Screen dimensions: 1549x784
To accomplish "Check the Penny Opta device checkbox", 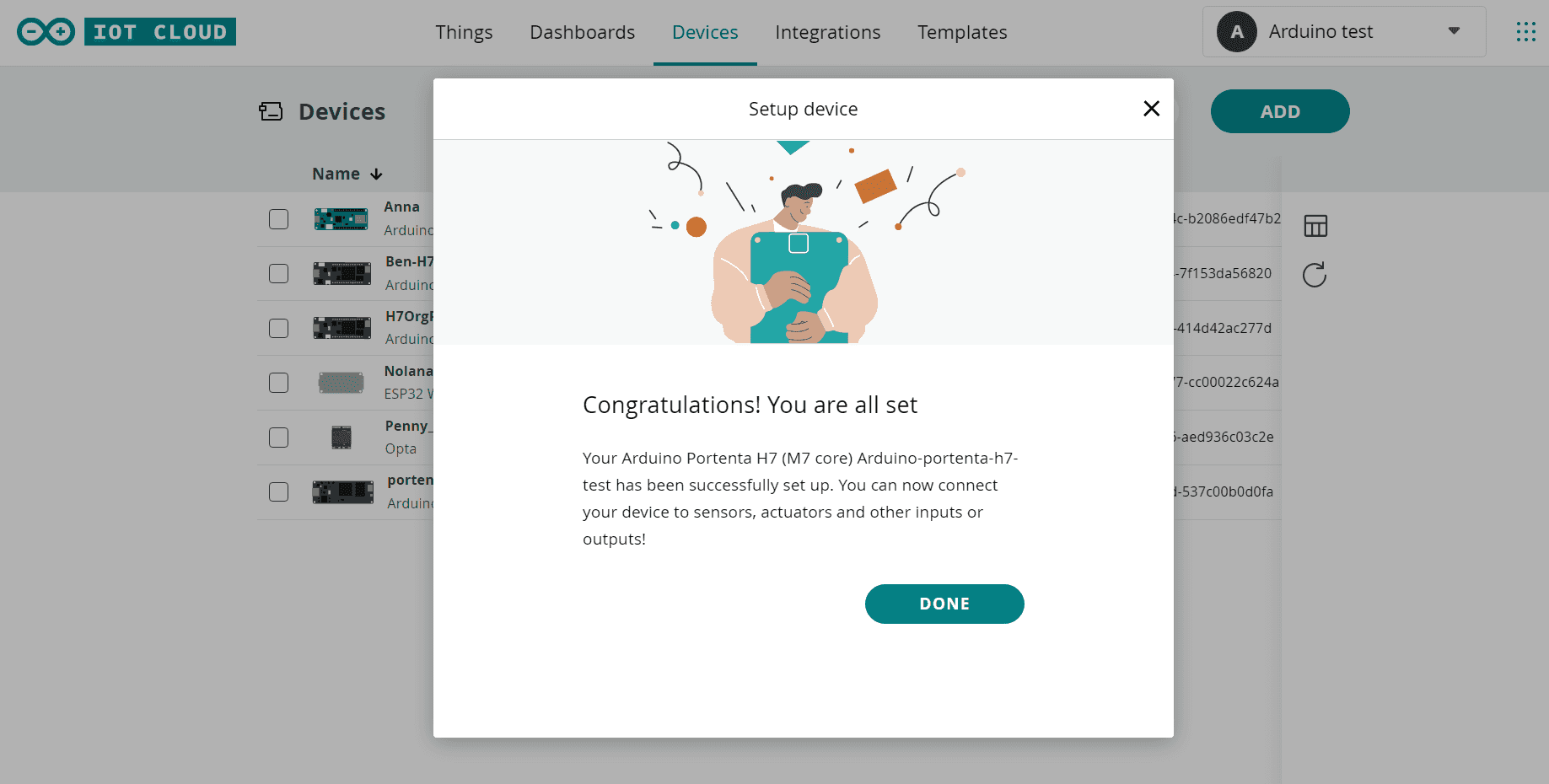I will (278, 438).
